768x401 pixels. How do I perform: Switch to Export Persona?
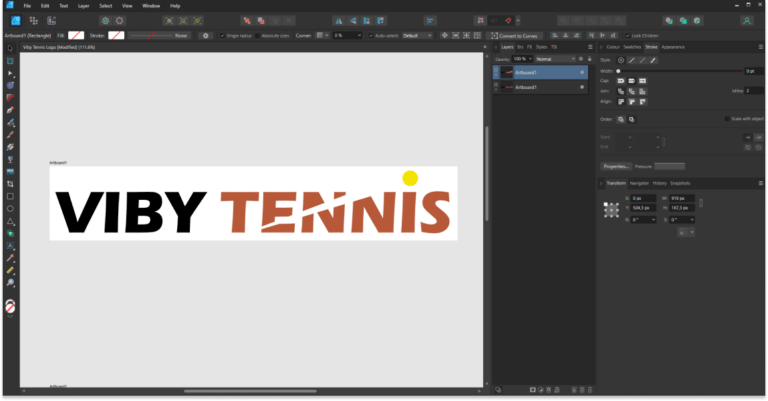(51, 21)
